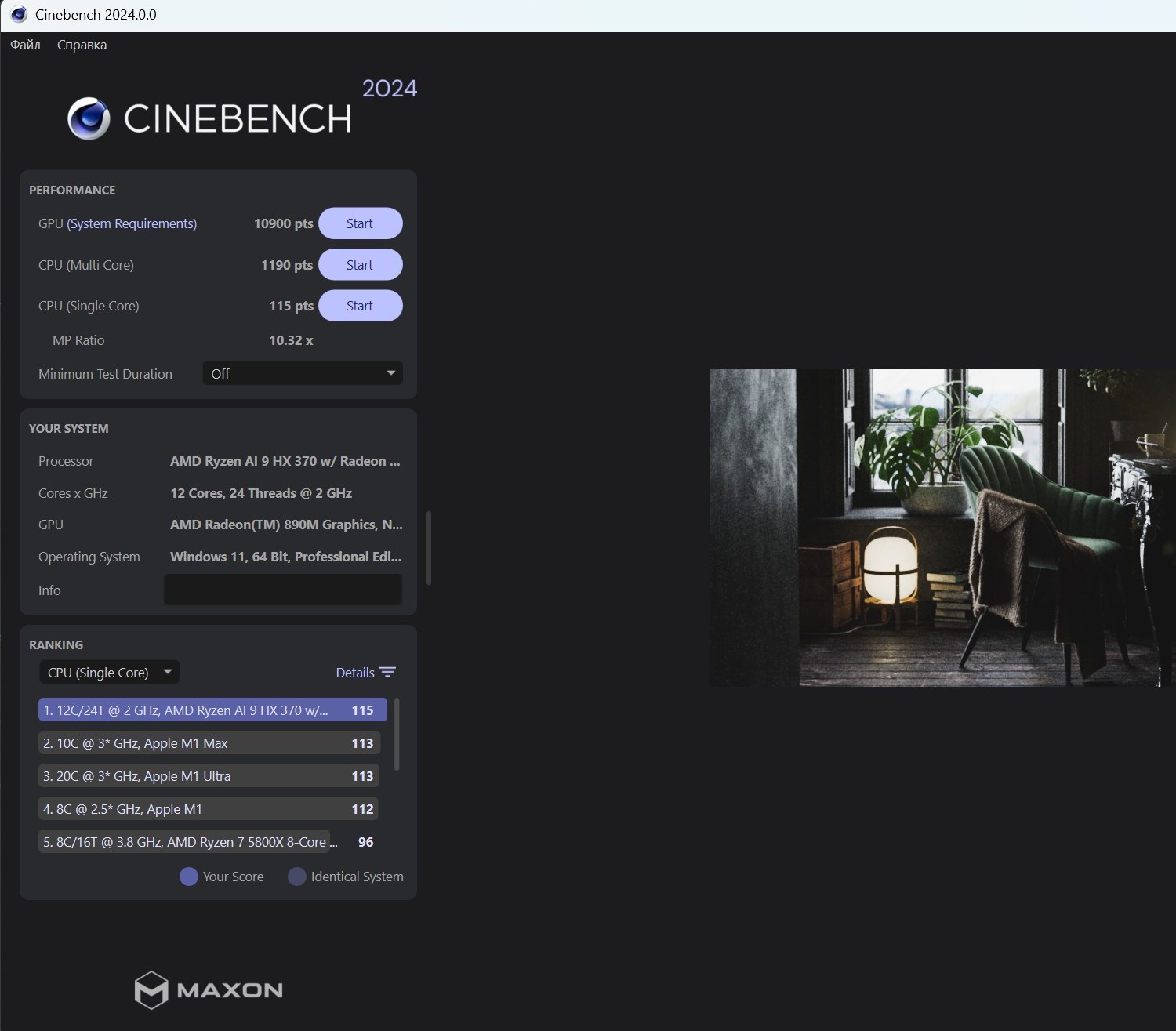
Task: Click the Identical System legend color circle
Action: [296, 877]
